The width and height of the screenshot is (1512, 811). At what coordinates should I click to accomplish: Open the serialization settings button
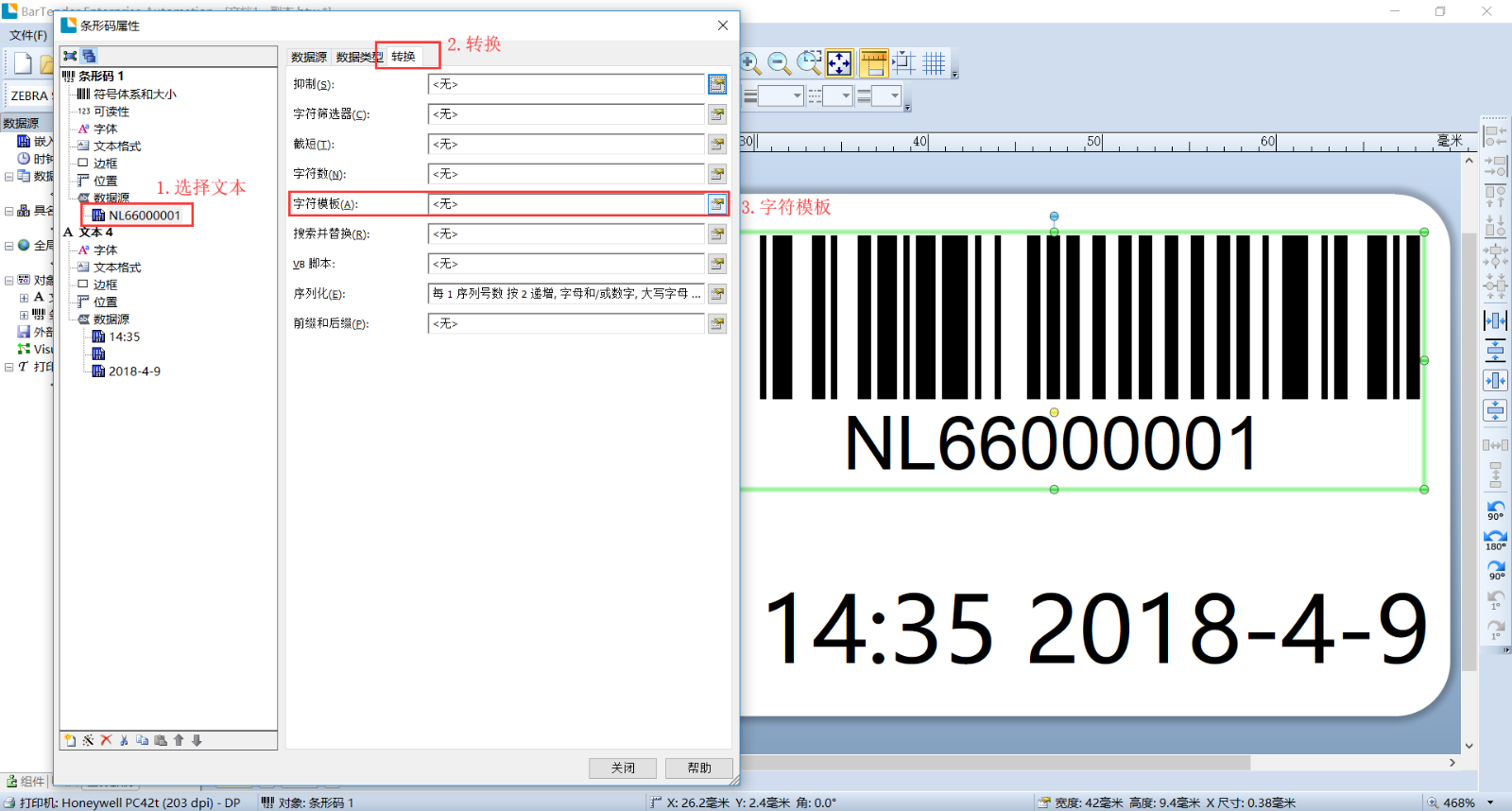point(717,294)
